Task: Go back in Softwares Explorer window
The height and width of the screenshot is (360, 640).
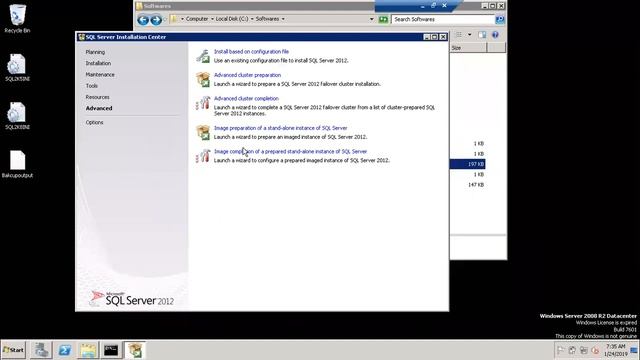Action: point(143,20)
